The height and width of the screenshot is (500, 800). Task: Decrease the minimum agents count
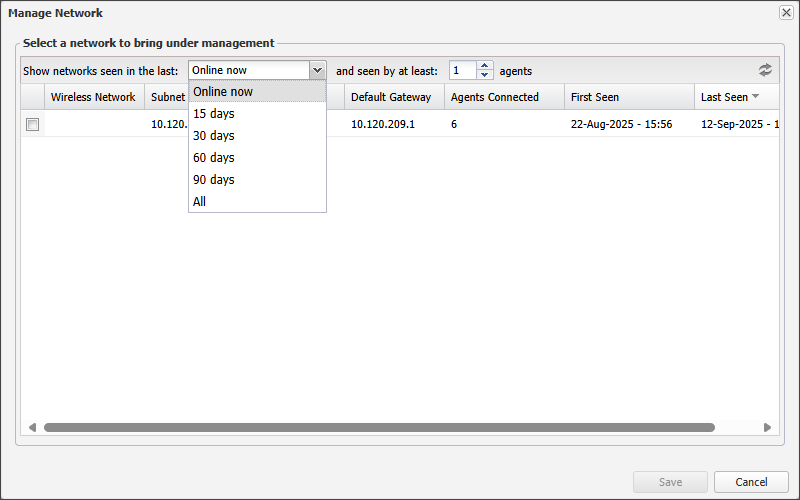485,75
